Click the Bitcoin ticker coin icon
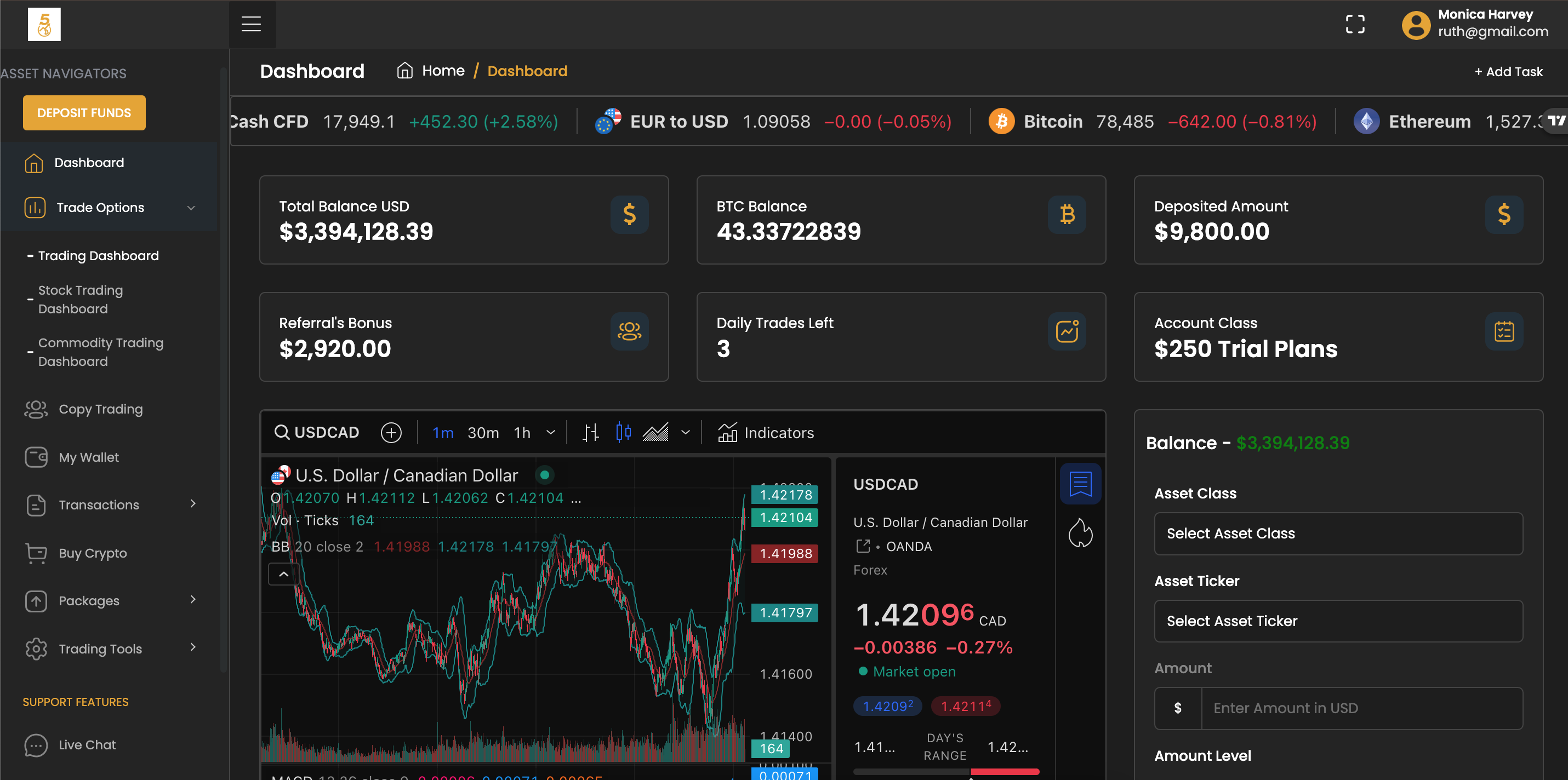The image size is (1568, 780). pyautogui.click(x=1001, y=121)
